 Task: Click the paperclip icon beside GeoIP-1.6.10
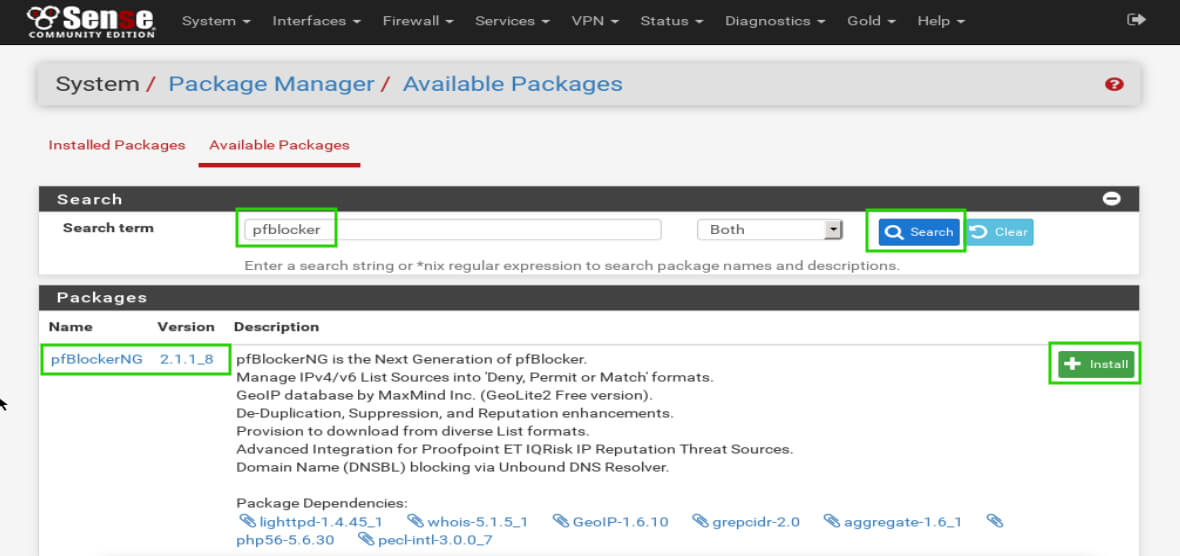560,521
